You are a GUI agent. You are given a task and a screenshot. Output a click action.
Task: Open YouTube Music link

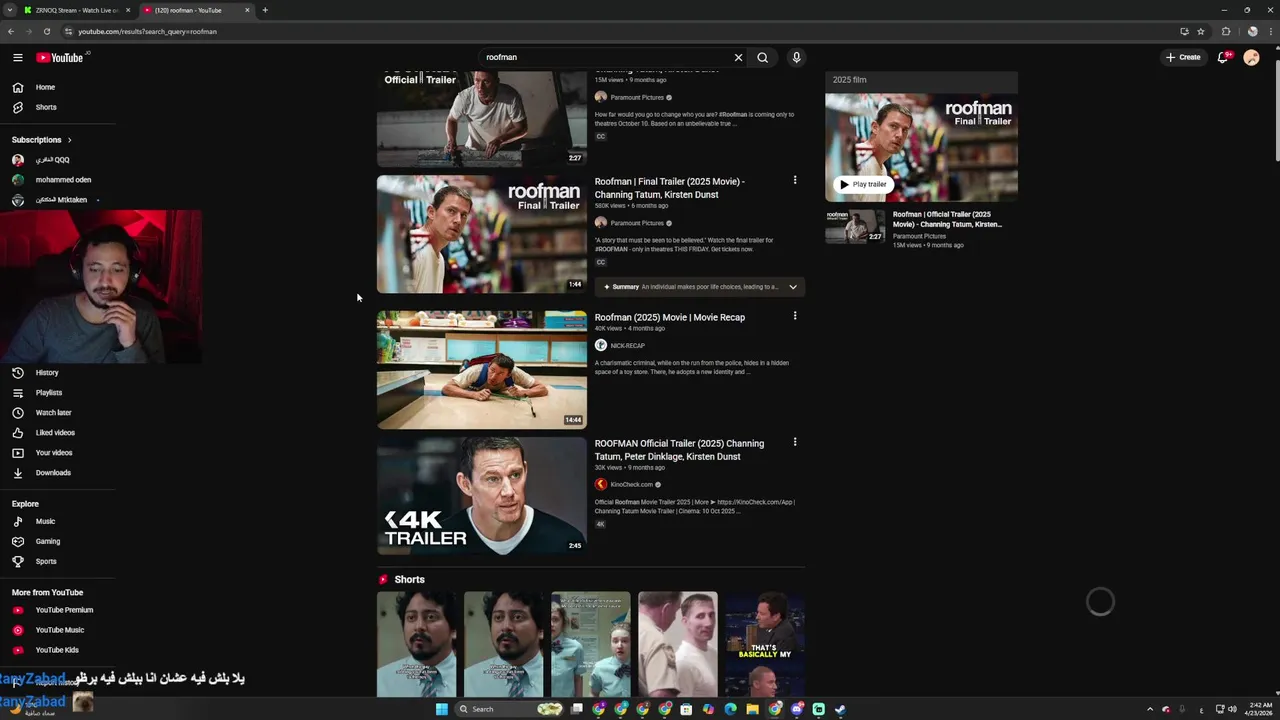point(58,630)
